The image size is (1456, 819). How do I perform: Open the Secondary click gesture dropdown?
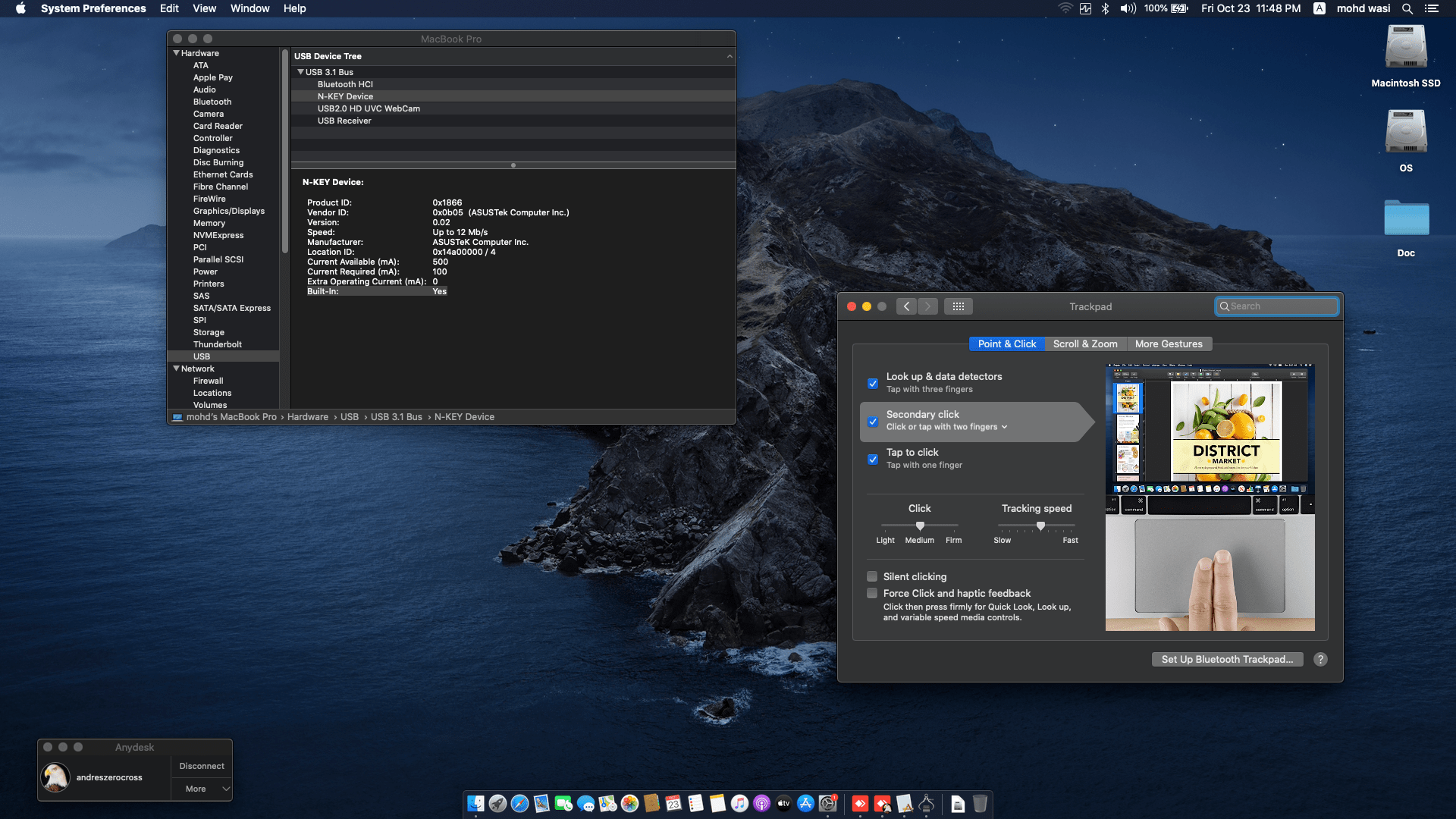pyautogui.click(x=1004, y=426)
